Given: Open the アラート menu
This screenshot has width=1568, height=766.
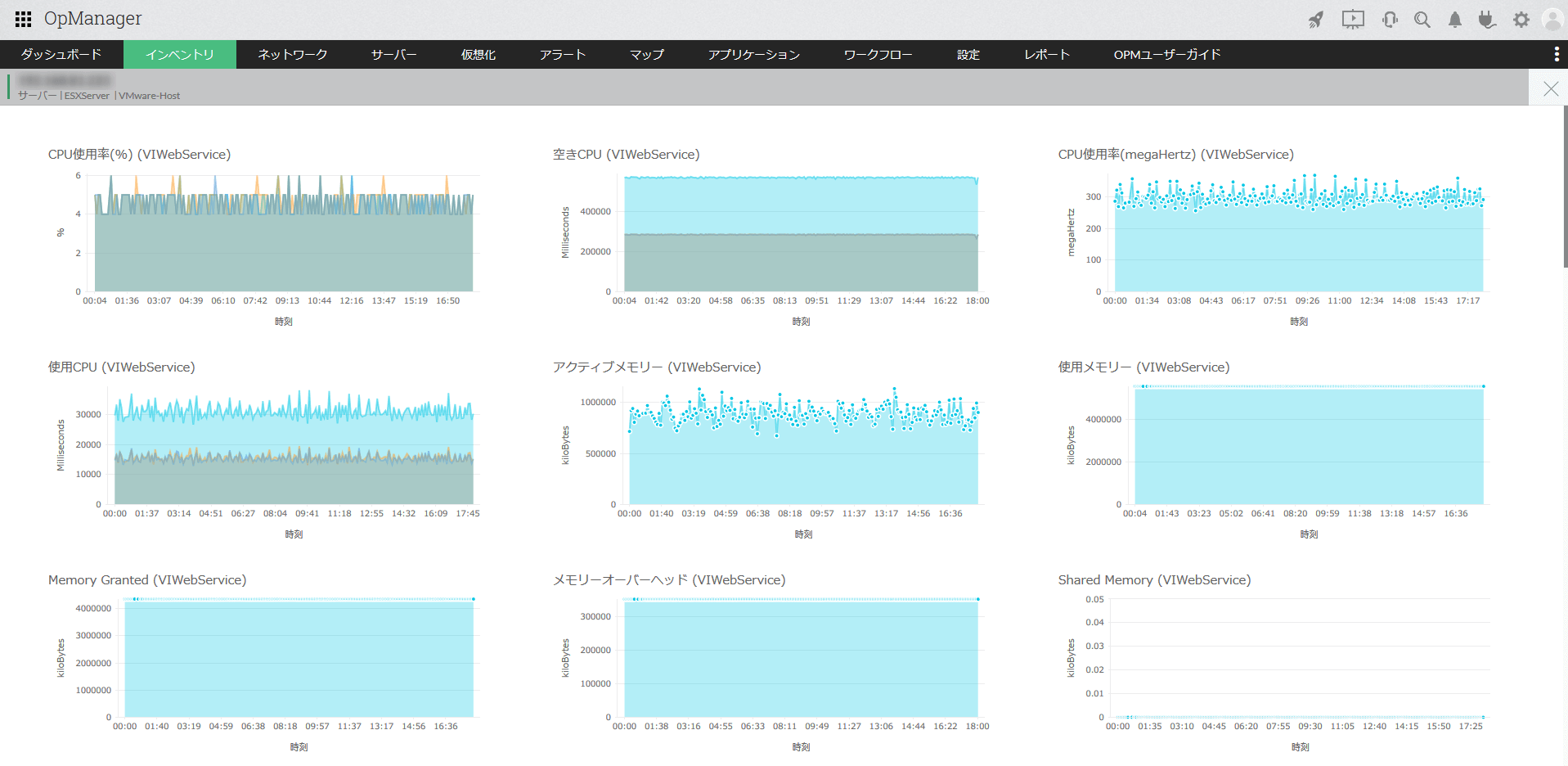Looking at the screenshot, I should [x=563, y=54].
